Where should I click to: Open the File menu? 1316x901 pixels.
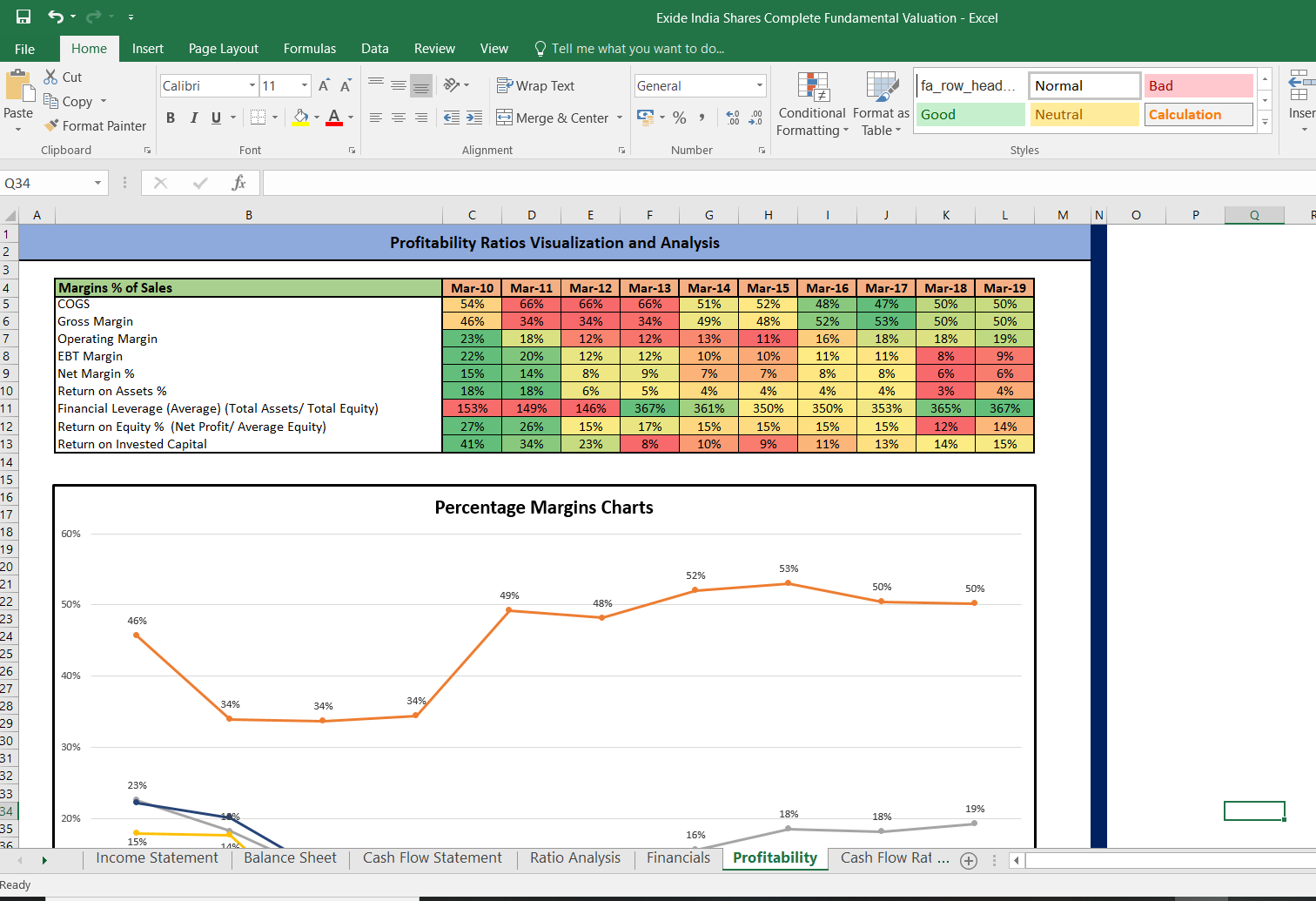pos(24,49)
